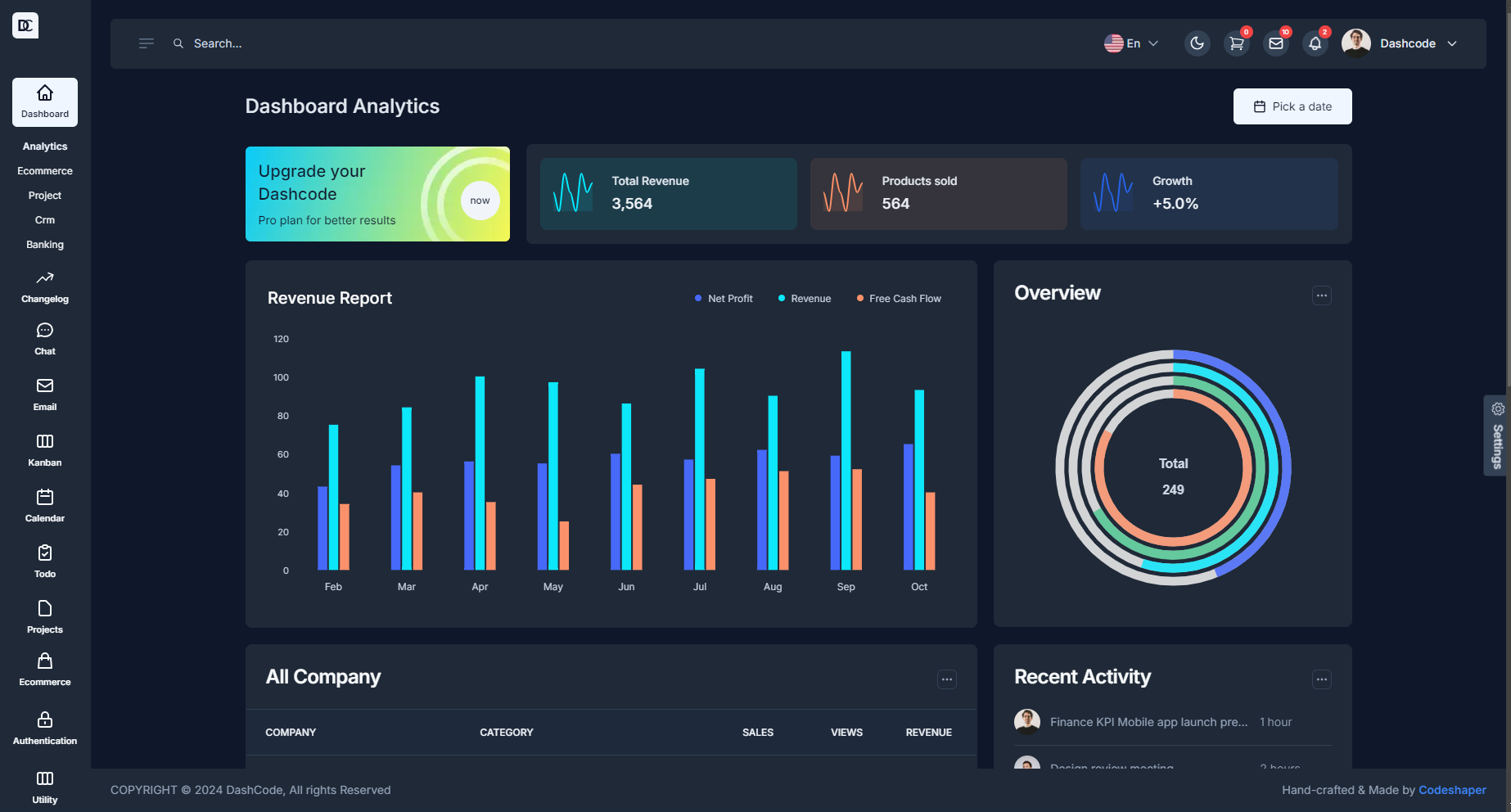The height and width of the screenshot is (812, 1511).
Task: Open the shopping cart icon in header
Action: click(x=1237, y=43)
